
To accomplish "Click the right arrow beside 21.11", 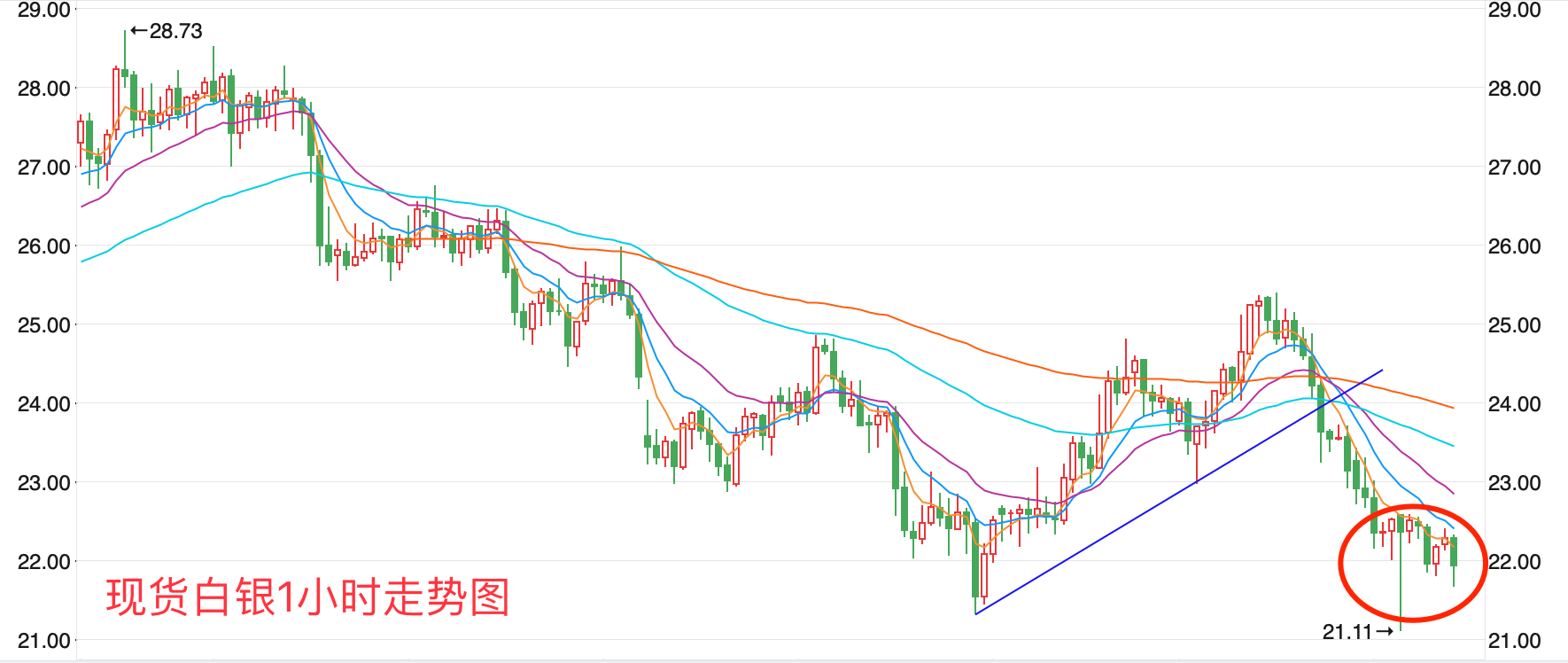I will pyautogui.click(x=1384, y=632).
